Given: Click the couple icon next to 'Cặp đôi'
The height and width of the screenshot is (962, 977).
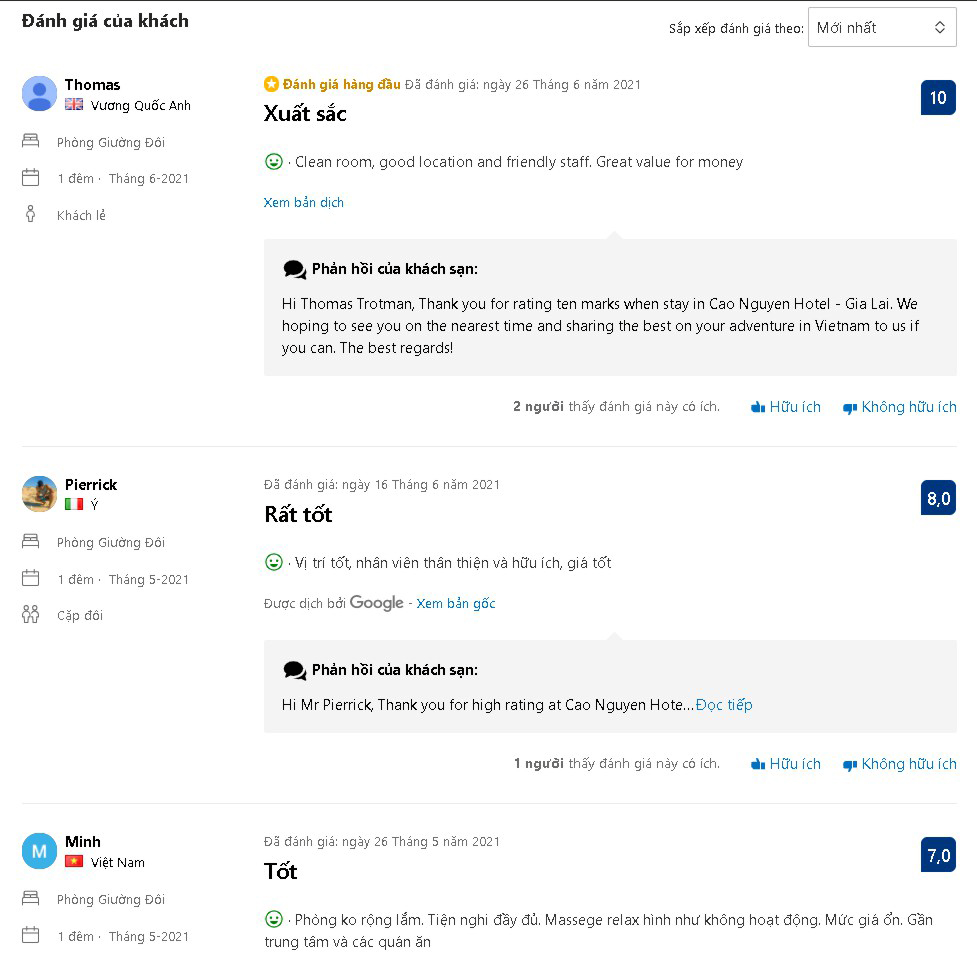Looking at the screenshot, I should pyautogui.click(x=30, y=614).
